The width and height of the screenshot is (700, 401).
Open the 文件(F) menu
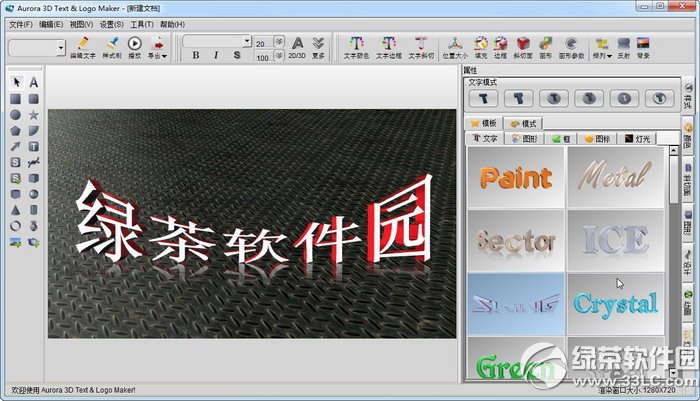[x=21, y=25]
